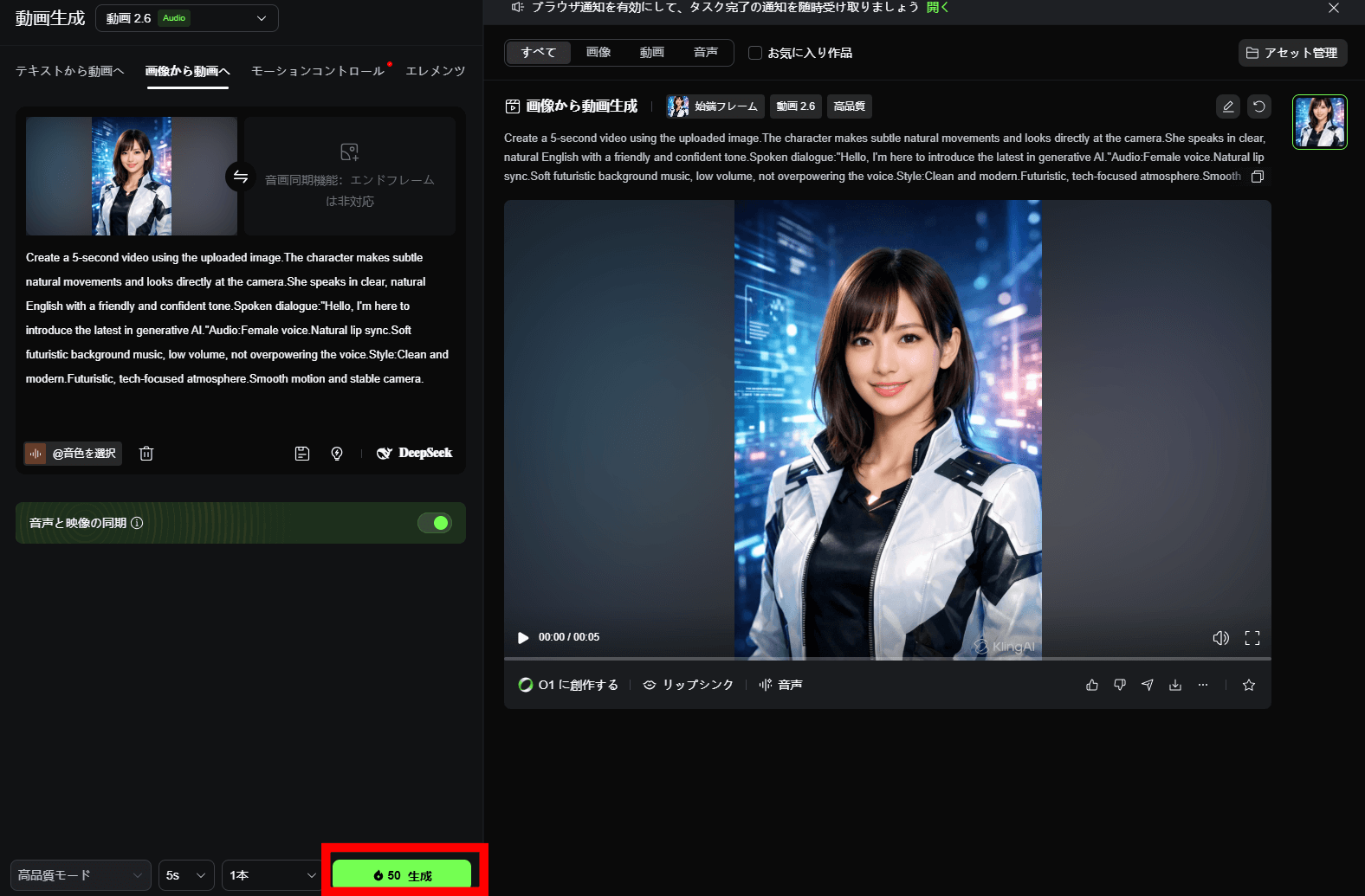Click @音色を選択 voice selector
Screen dimensions: 1365x896
[73, 454]
